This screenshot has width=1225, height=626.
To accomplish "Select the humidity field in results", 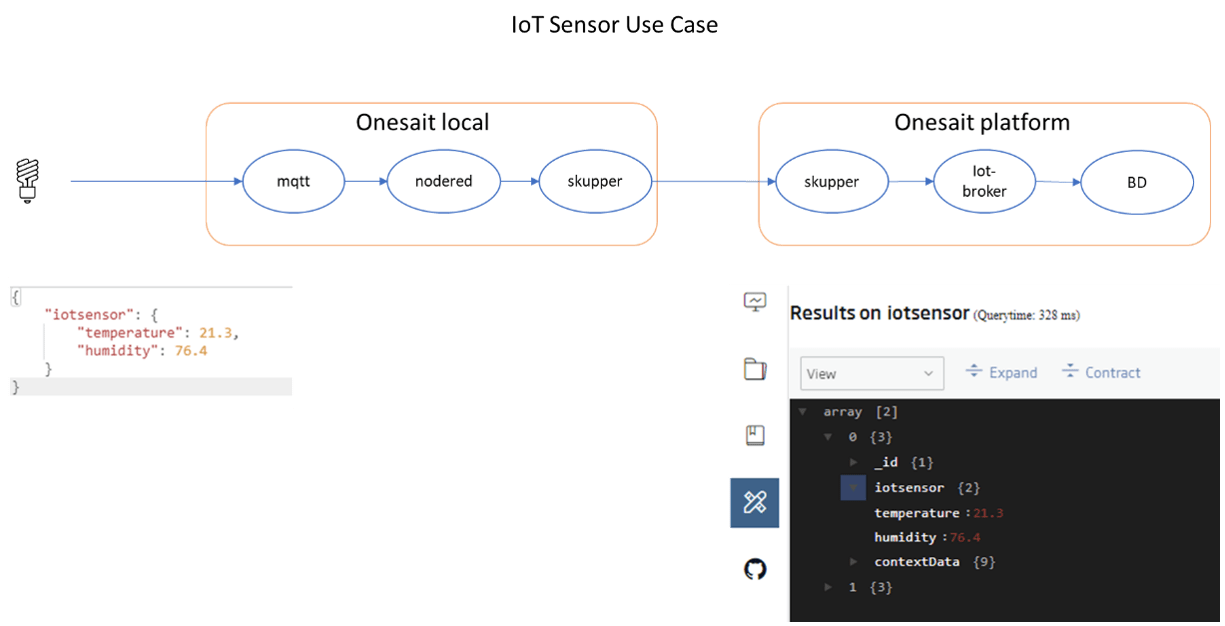I will (905, 538).
